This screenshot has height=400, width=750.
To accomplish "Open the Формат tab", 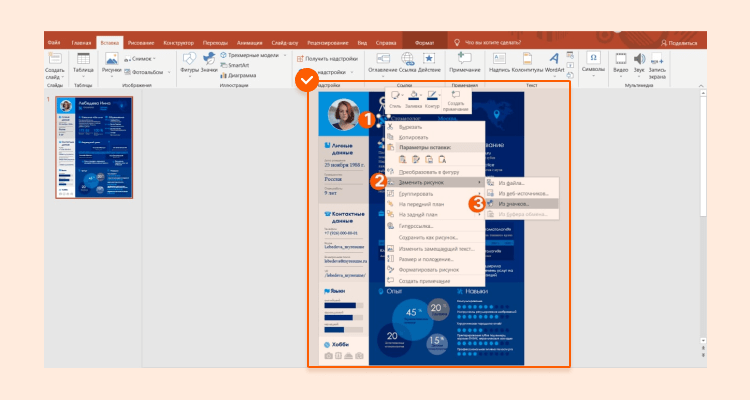I will (424, 43).
